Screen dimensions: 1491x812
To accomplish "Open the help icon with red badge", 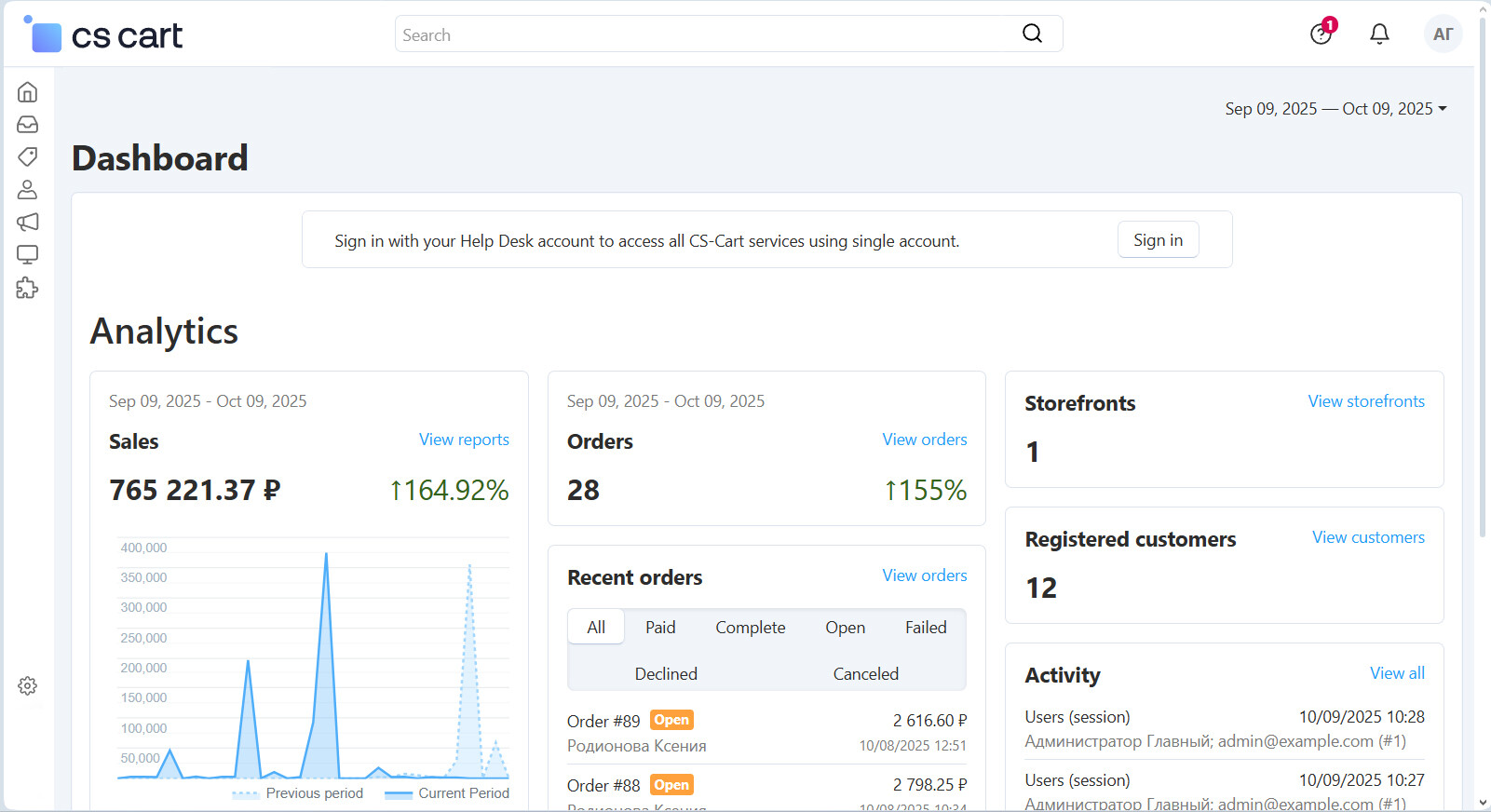I will tap(1321, 34).
